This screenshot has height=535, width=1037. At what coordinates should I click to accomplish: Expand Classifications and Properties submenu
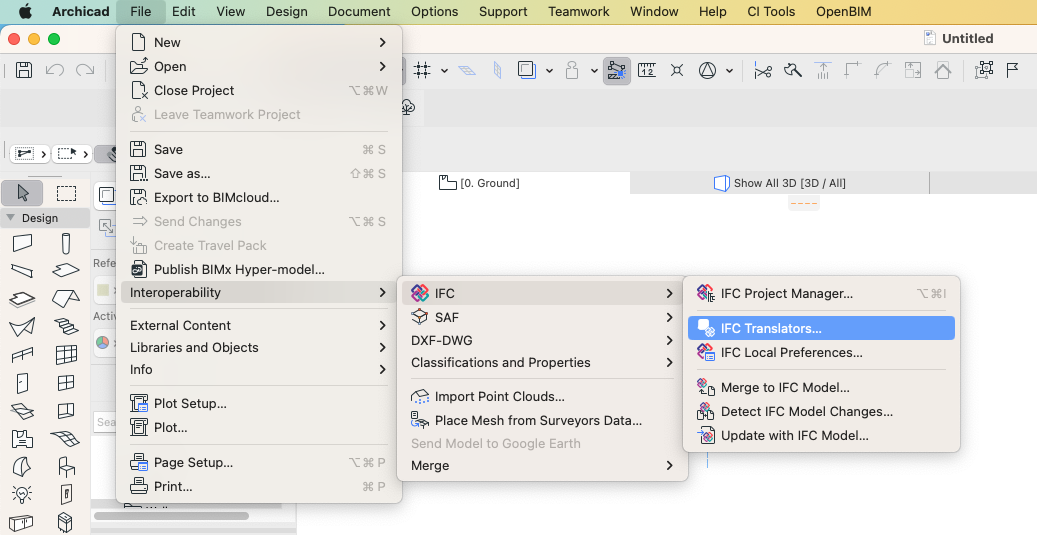[x=542, y=362]
